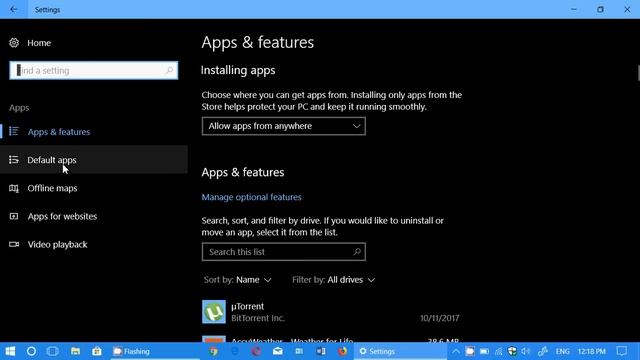This screenshot has width=640, height=360.
Task: Open Action Center notifications icon
Action: click(622, 351)
